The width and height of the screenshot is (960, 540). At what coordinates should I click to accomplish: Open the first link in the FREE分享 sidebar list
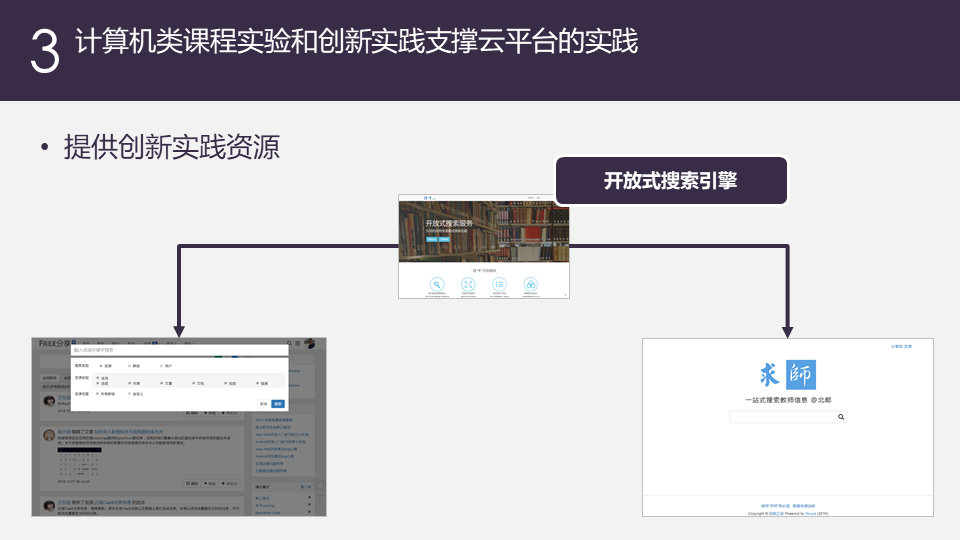274,420
